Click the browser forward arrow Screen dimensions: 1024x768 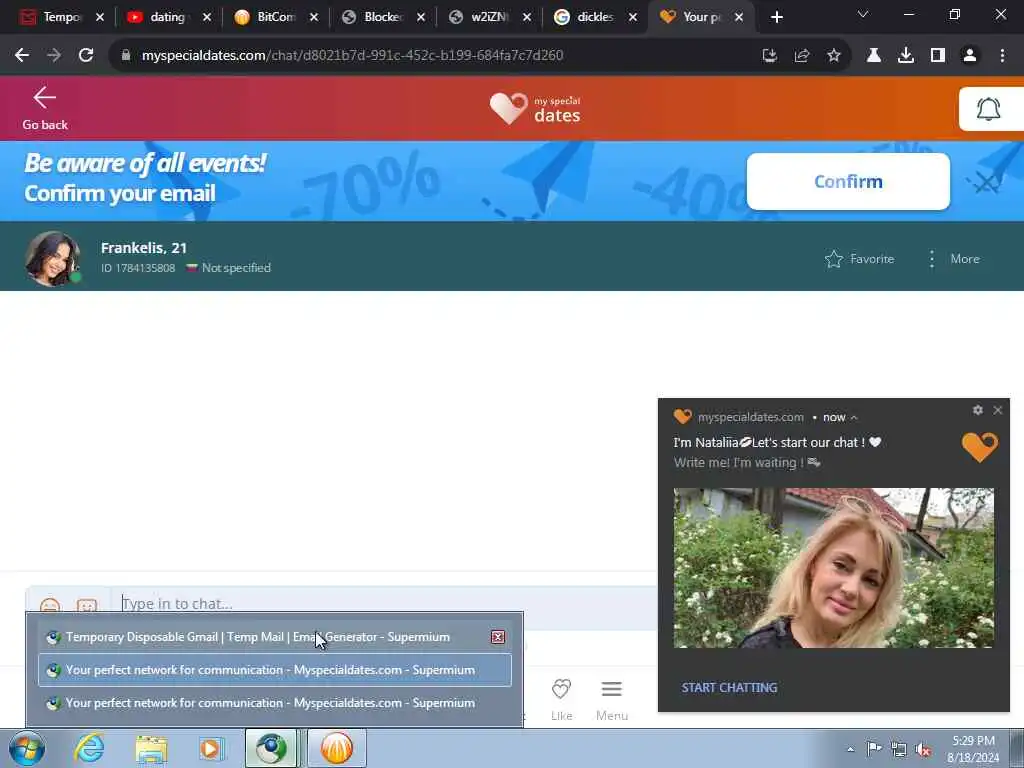pos(54,56)
